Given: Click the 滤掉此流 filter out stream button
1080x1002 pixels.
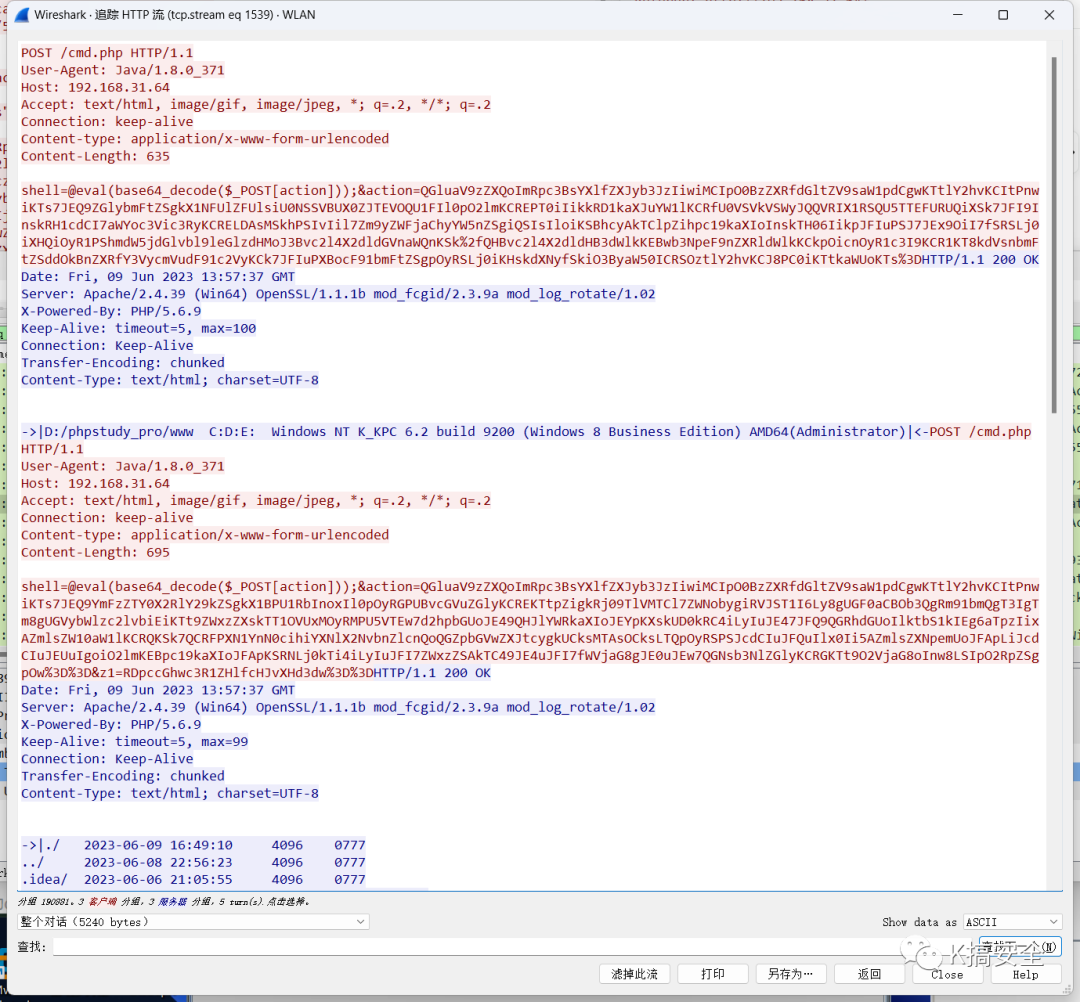Looking at the screenshot, I should coord(634,974).
